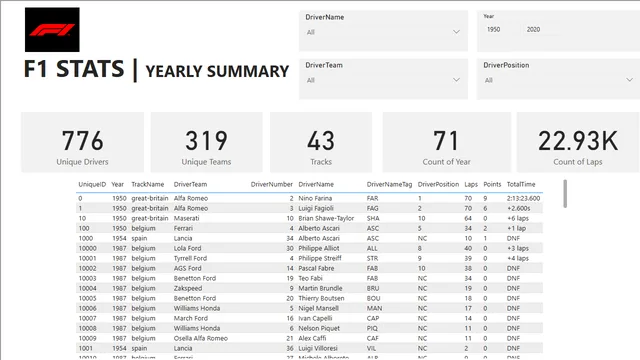Screen dimensions: 640x360
Task: Select the Luigi Fagioli cell
Action: [316, 208]
